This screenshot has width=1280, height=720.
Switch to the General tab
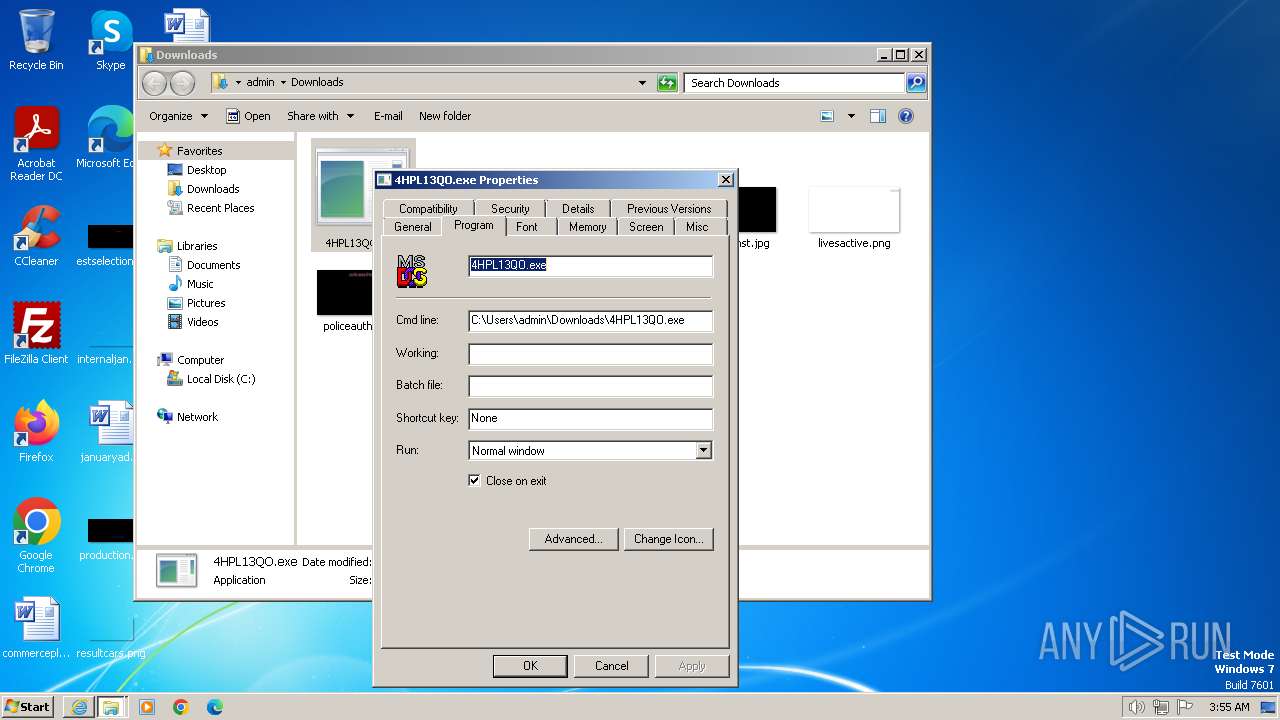pos(413,227)
